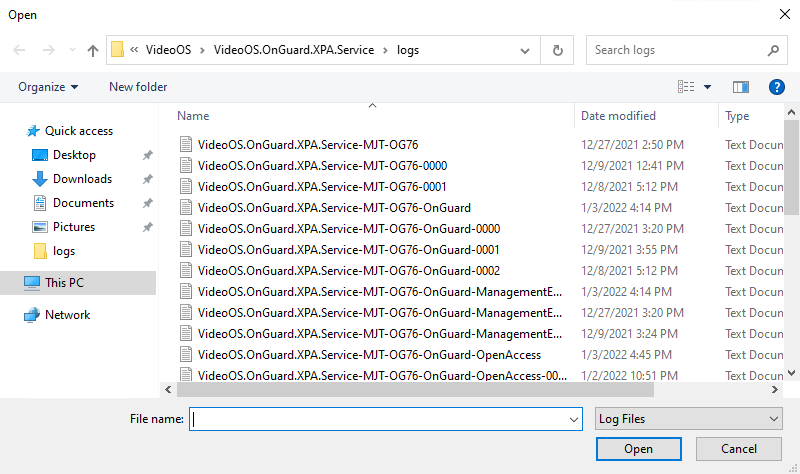Click the Open button
The width and height of the screenshot is (800, 474).
[x=638, y=449]
